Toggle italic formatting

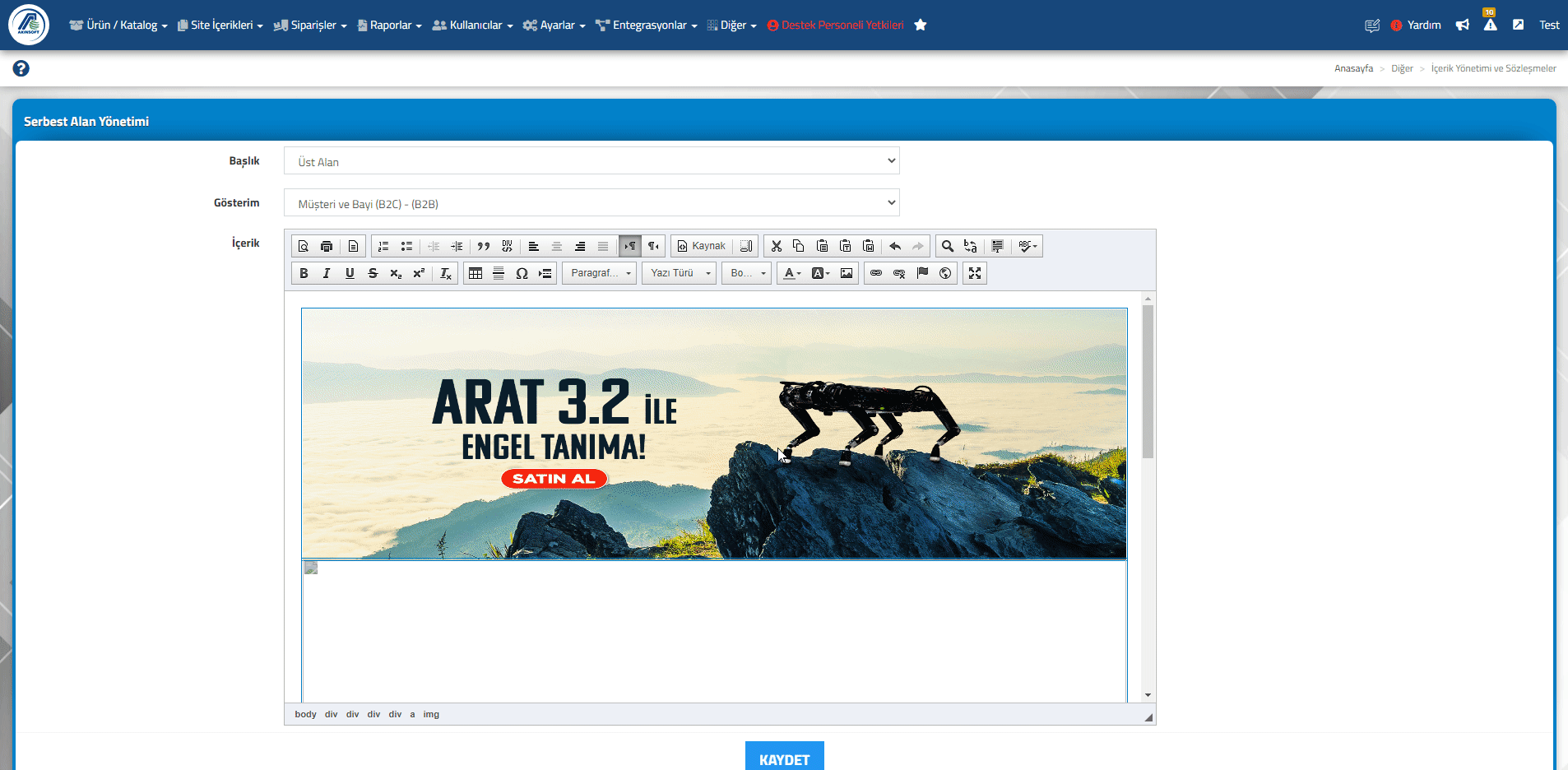pyautogui.click(x=327, y=273)
